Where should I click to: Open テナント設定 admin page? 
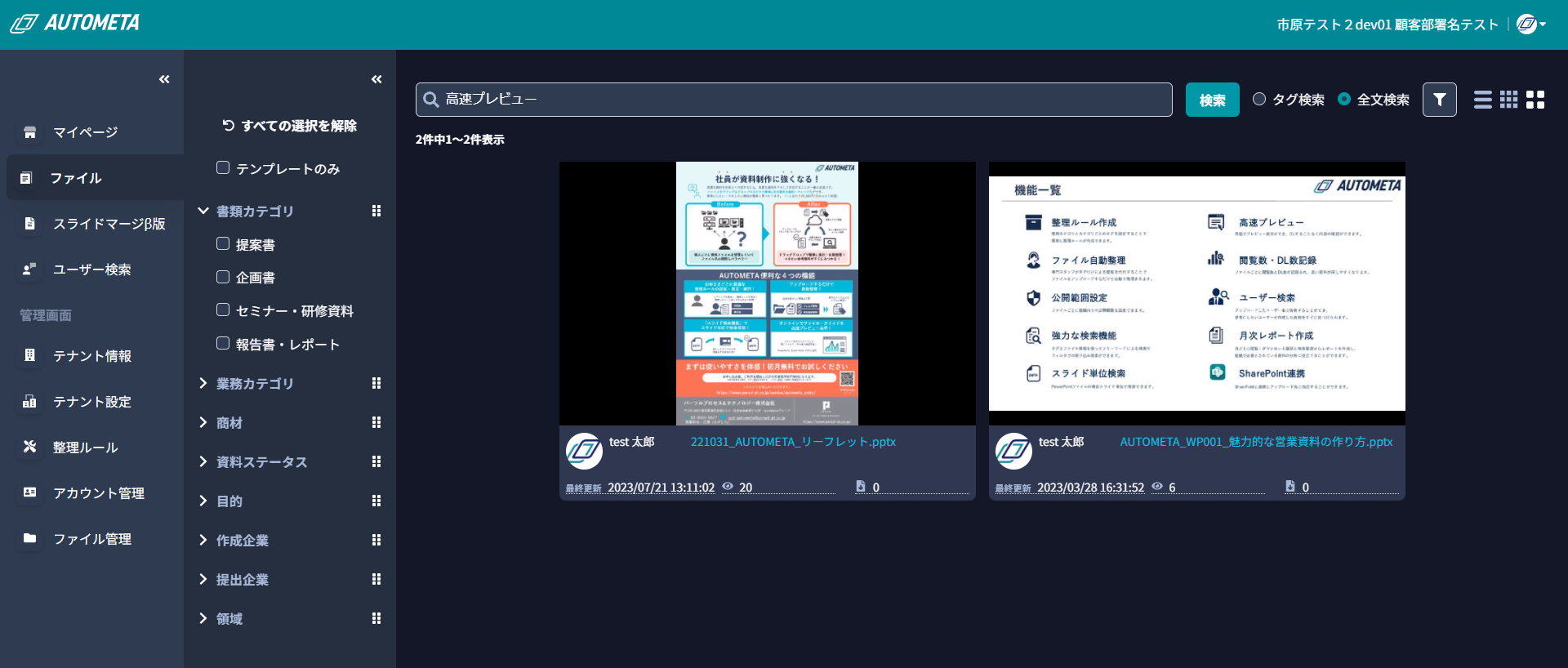pyautogui.click(x=91, y=402)
